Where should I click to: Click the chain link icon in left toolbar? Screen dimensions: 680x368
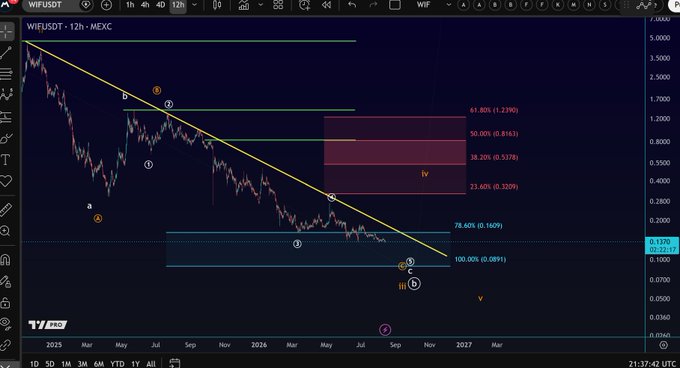click(x=6, y=345)
